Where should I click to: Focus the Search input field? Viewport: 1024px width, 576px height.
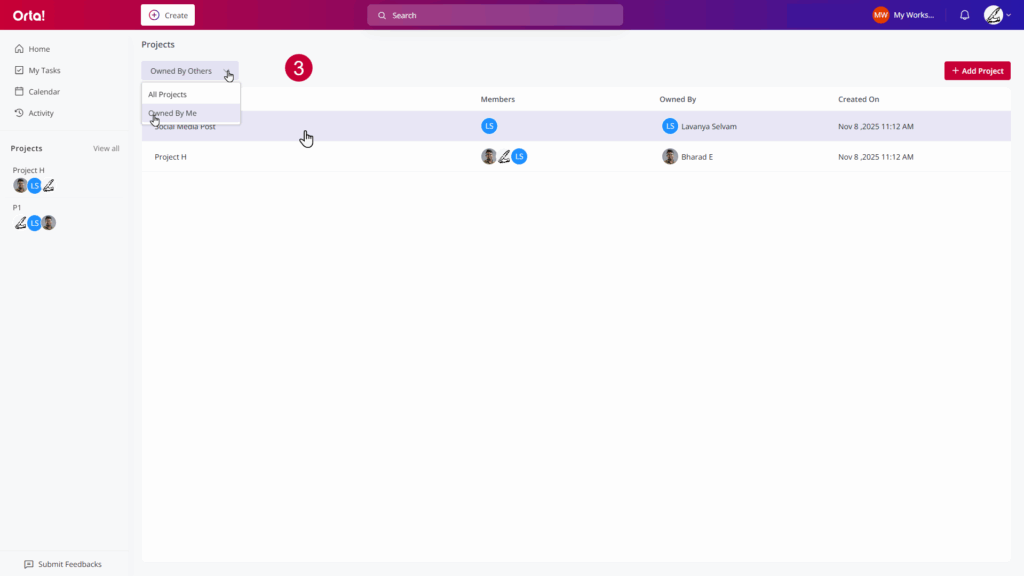495,15
